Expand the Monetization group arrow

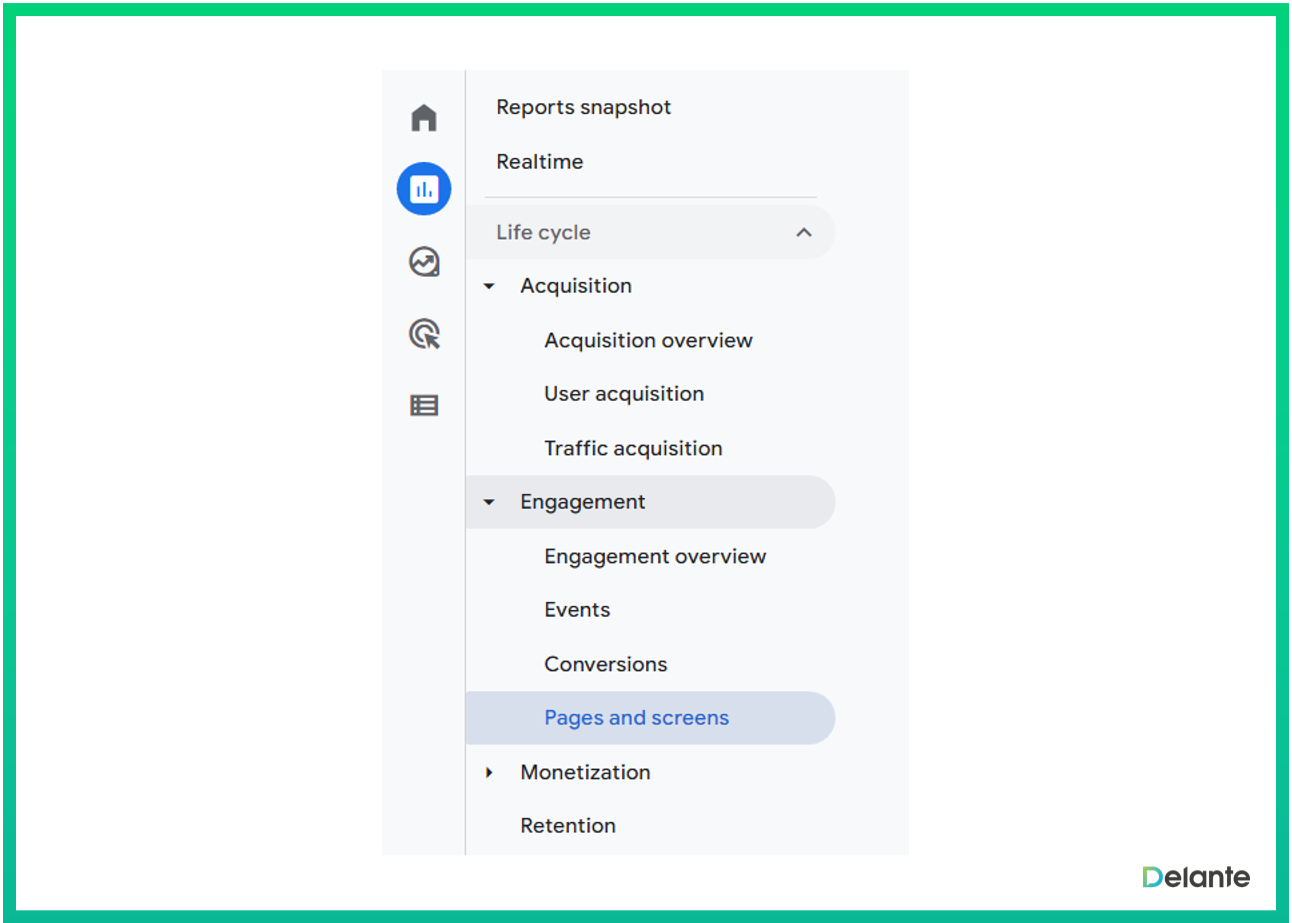coord(489,772)
